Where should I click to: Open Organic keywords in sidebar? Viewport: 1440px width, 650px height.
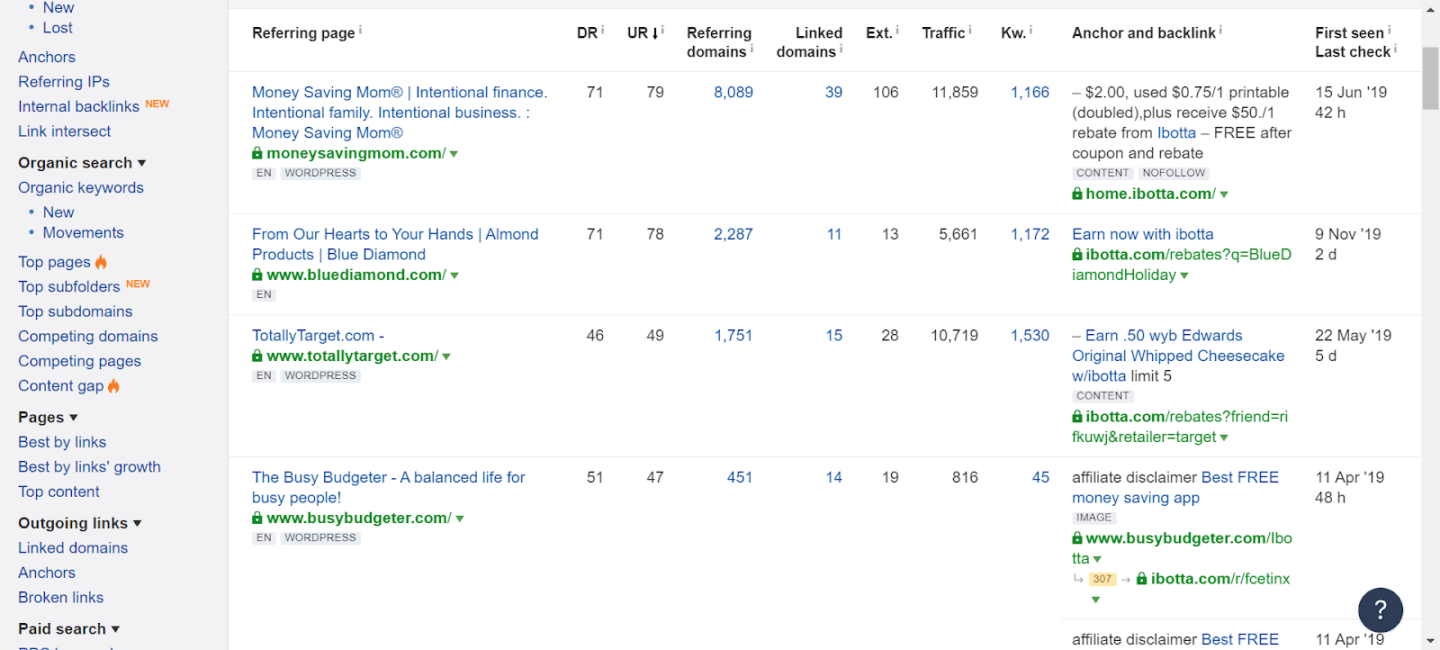pyautogui.click(x=81, y=188)
